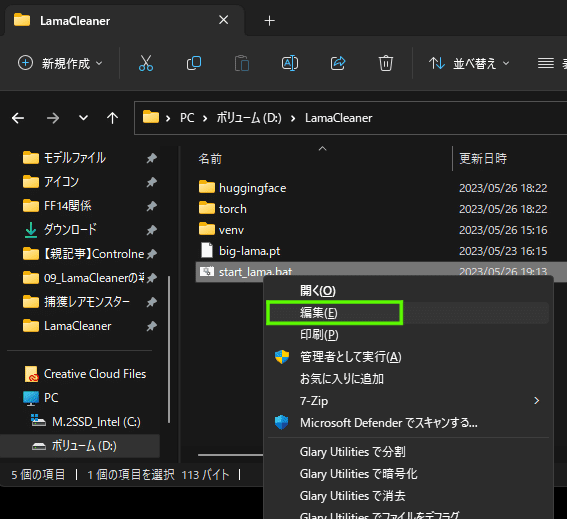This screenshot has width=567, height=519.
Task: Click the Cut scissors icon in toolbar
Action: [146, 63]
